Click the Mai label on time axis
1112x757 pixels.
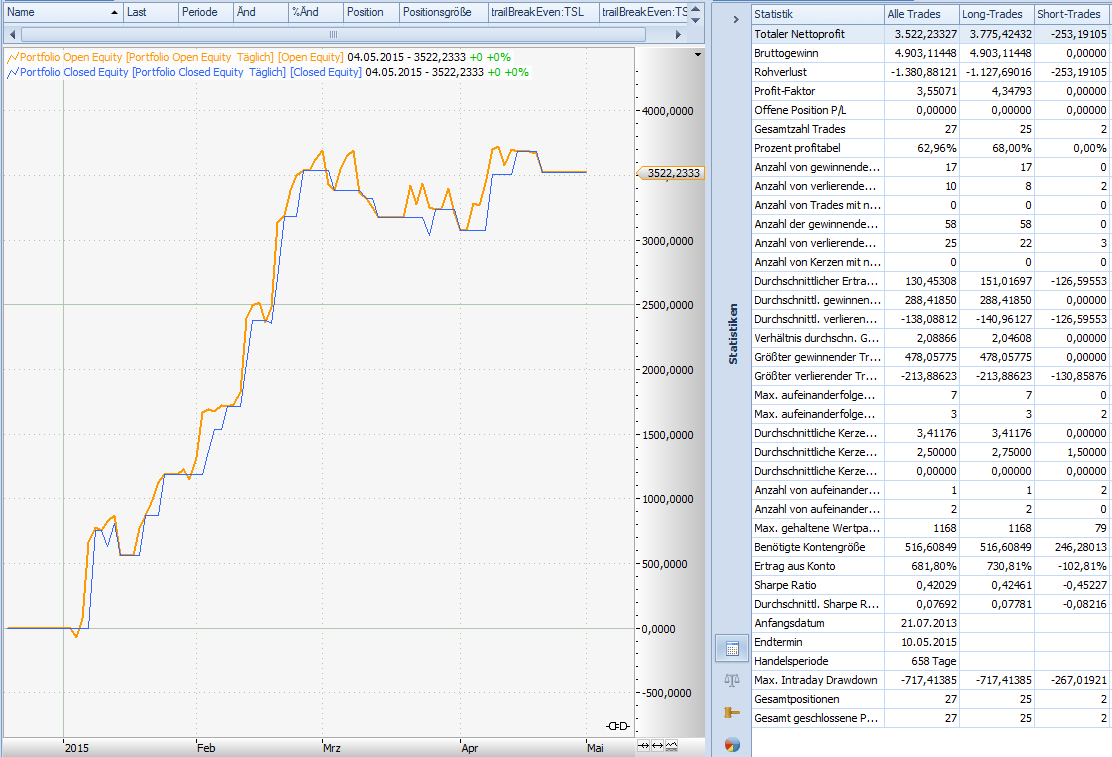[595, 748]
